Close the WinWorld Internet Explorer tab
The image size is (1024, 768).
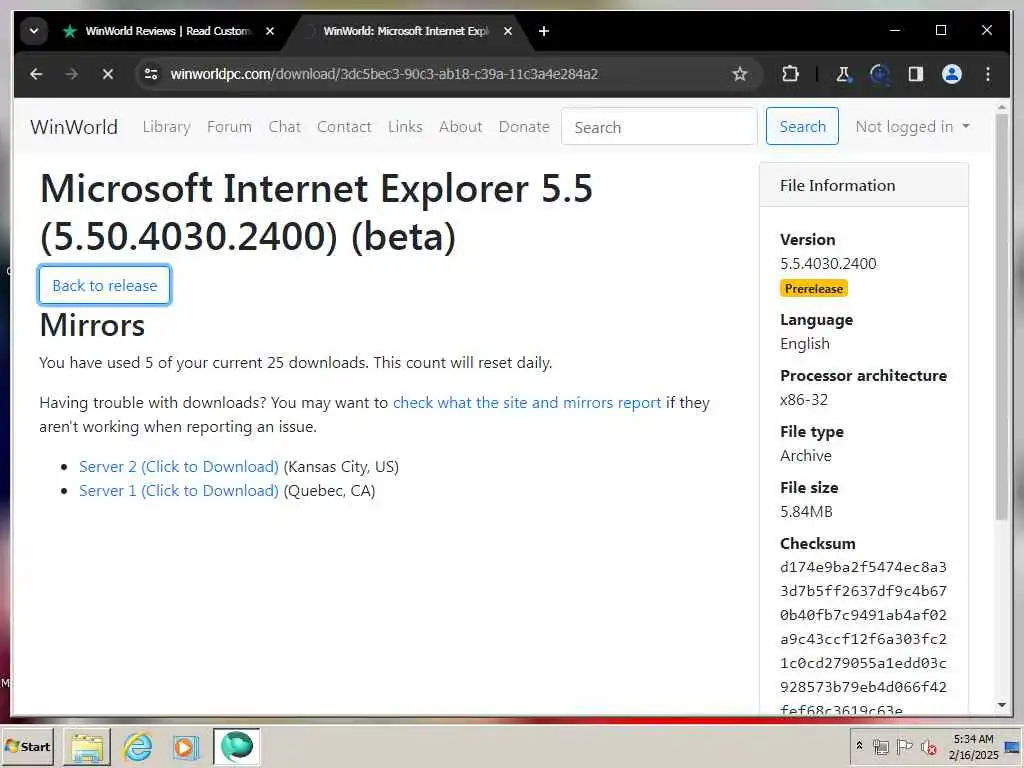(x=508, y=31)
